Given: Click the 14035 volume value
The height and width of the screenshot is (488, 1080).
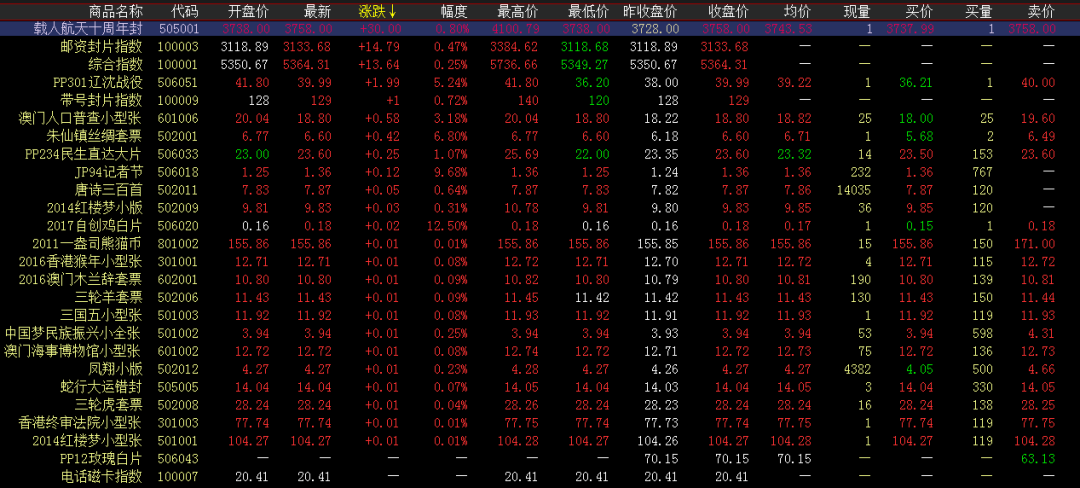Looking at the screenshot, I should 853,190.
